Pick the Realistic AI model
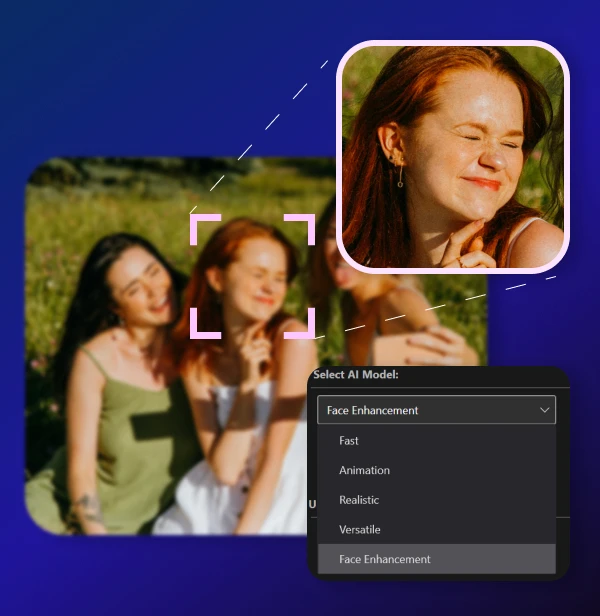Screen dimensions: 600x616 click(436, 500)
